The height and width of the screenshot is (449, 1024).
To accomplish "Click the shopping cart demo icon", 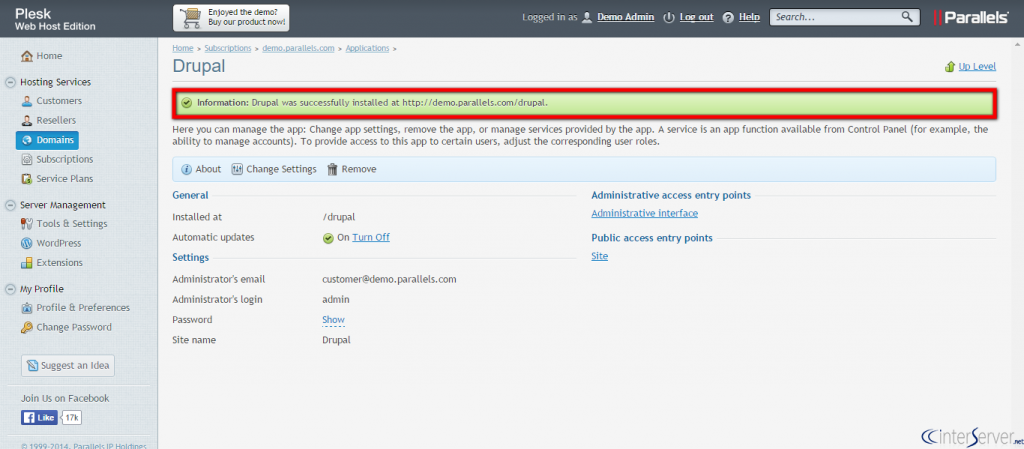I will 191,18.
